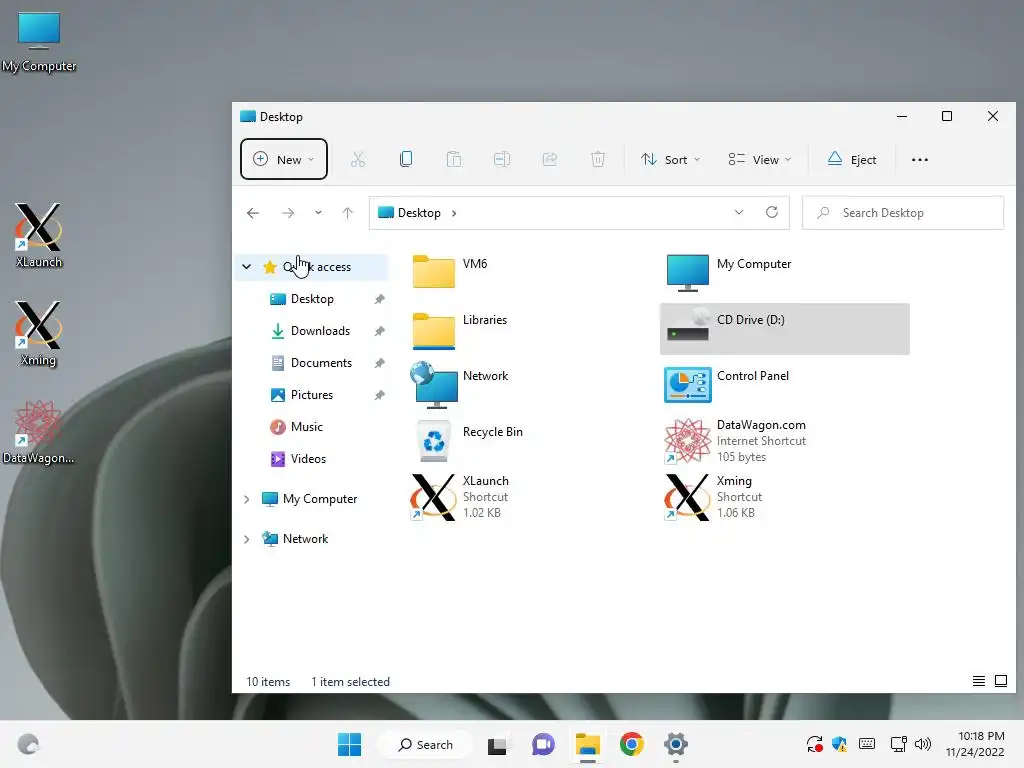1024x768 pixels.
Task: Click the Cut scissors icon in toolbar
Action: coord(358,159)
